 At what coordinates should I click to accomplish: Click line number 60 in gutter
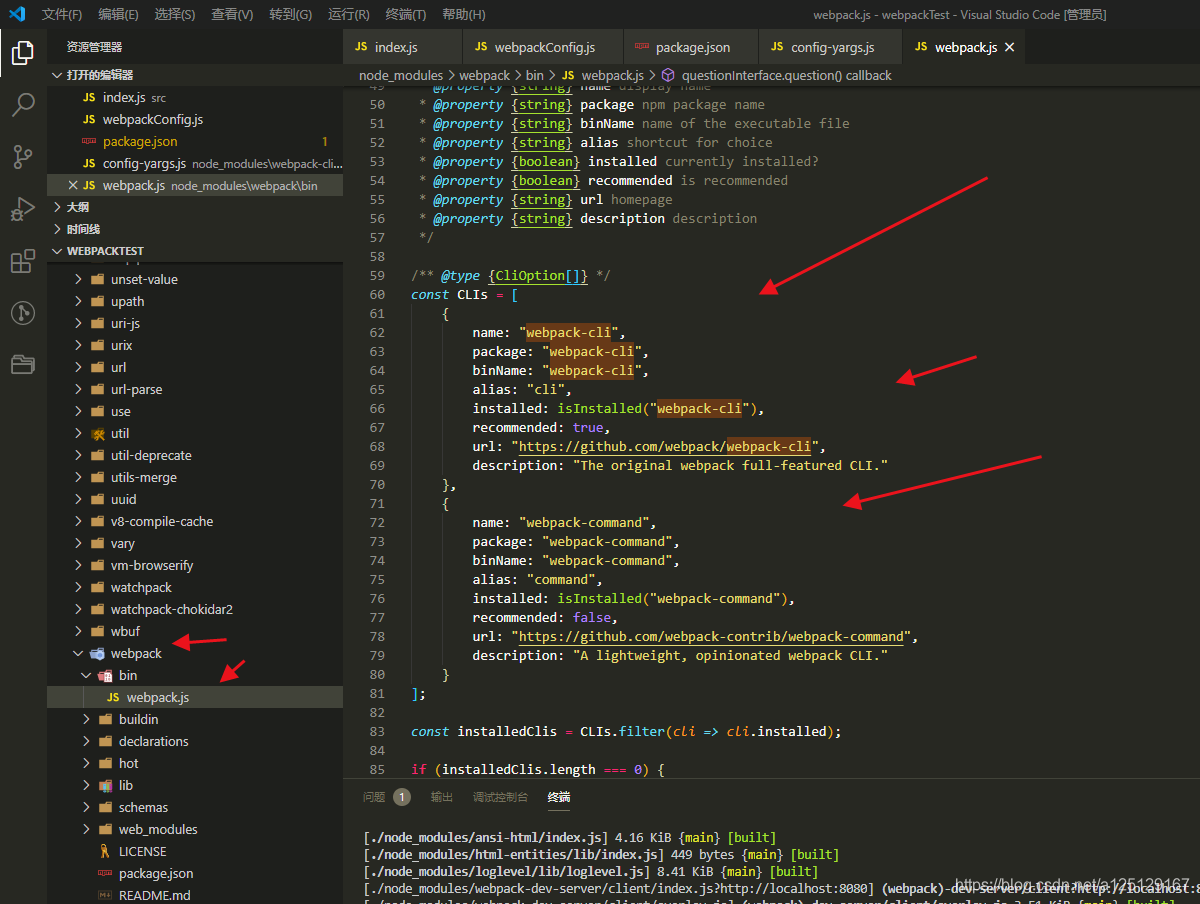point(376,295)
